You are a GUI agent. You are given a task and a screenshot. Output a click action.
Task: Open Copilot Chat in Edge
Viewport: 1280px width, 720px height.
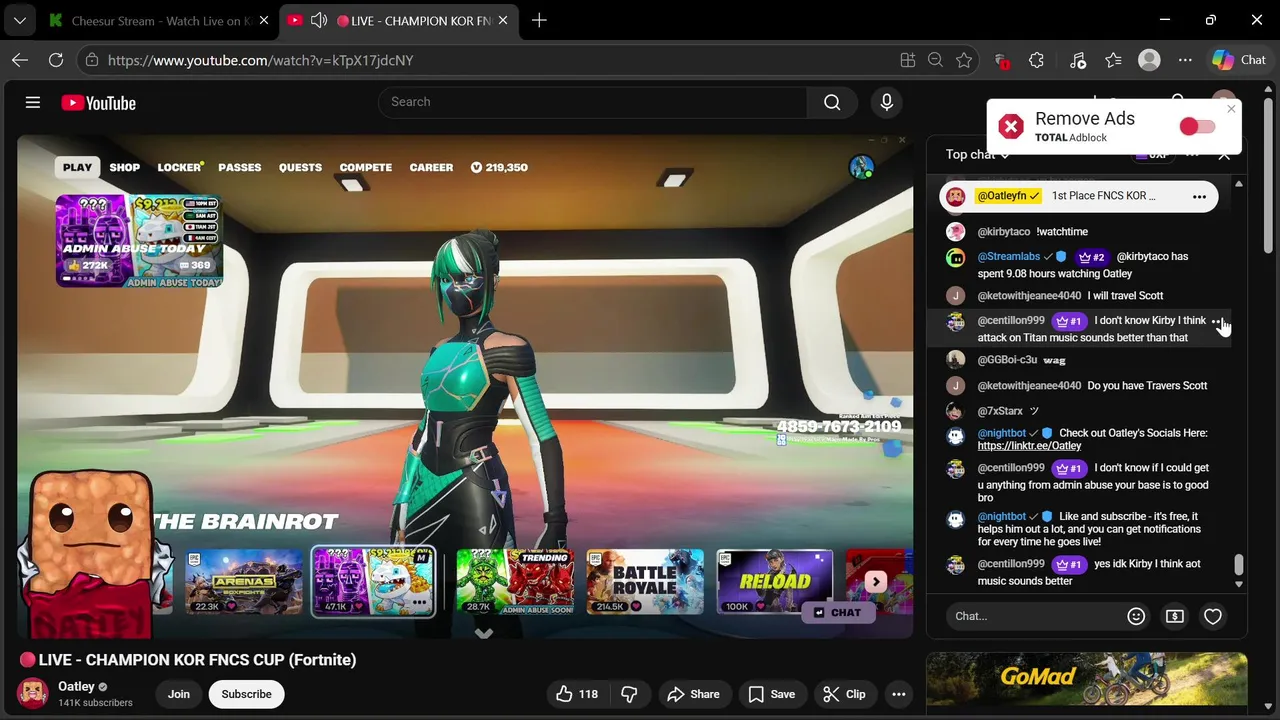point(1240,60)
